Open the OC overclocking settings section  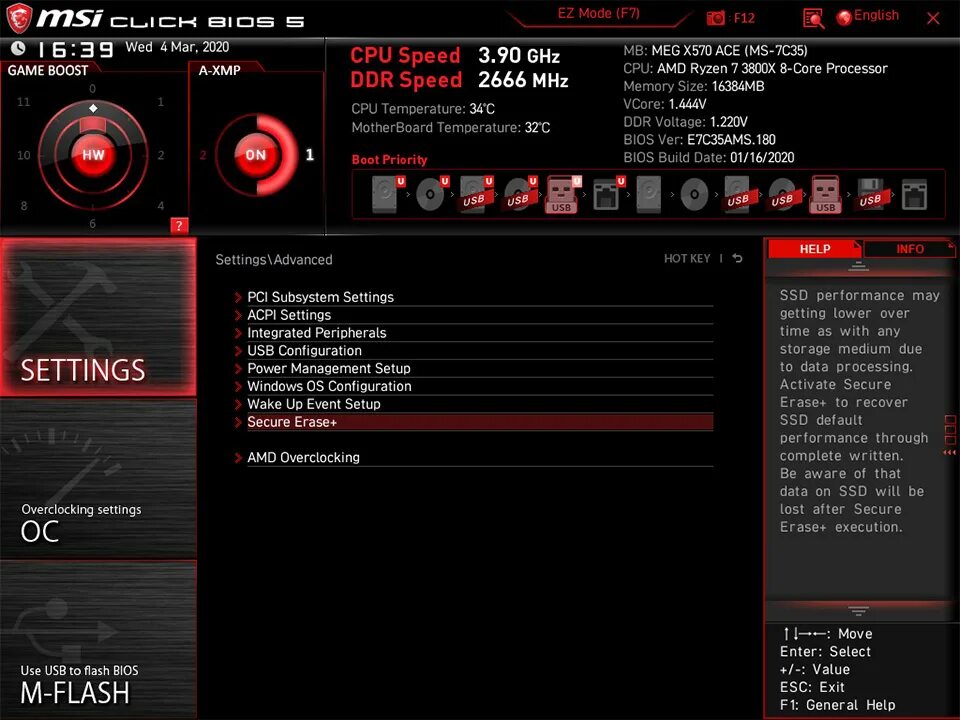[x=98, y=478]
